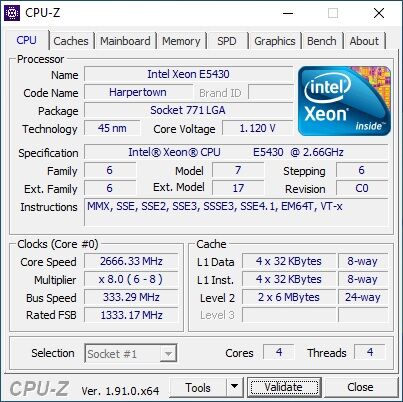Image resolution: width=403 pixels, height=402 pixels.
Task: Click the Core Speed value field
Action: (x=131, y=261)
